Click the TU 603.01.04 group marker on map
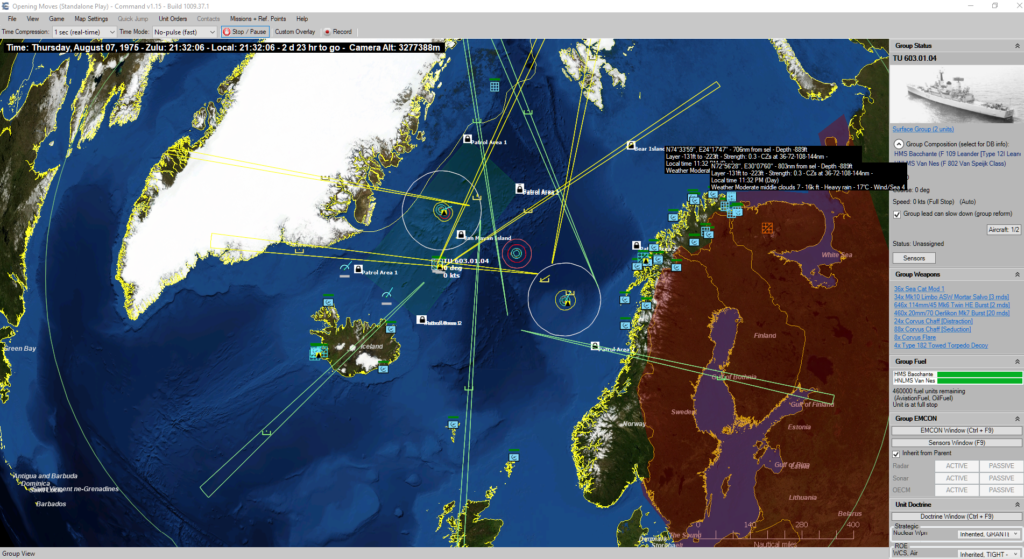 [437, 265]
